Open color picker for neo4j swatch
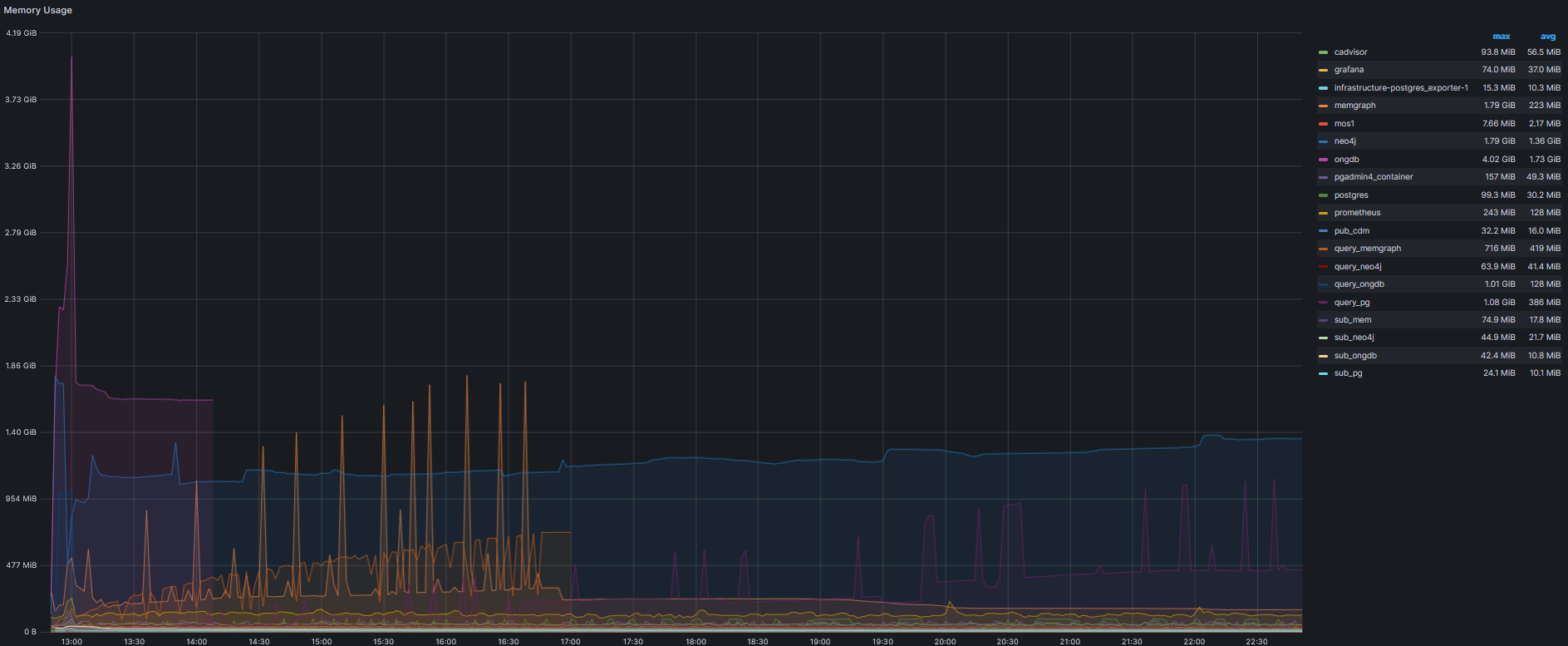The image size is (1568, 646). point(1323,142)
